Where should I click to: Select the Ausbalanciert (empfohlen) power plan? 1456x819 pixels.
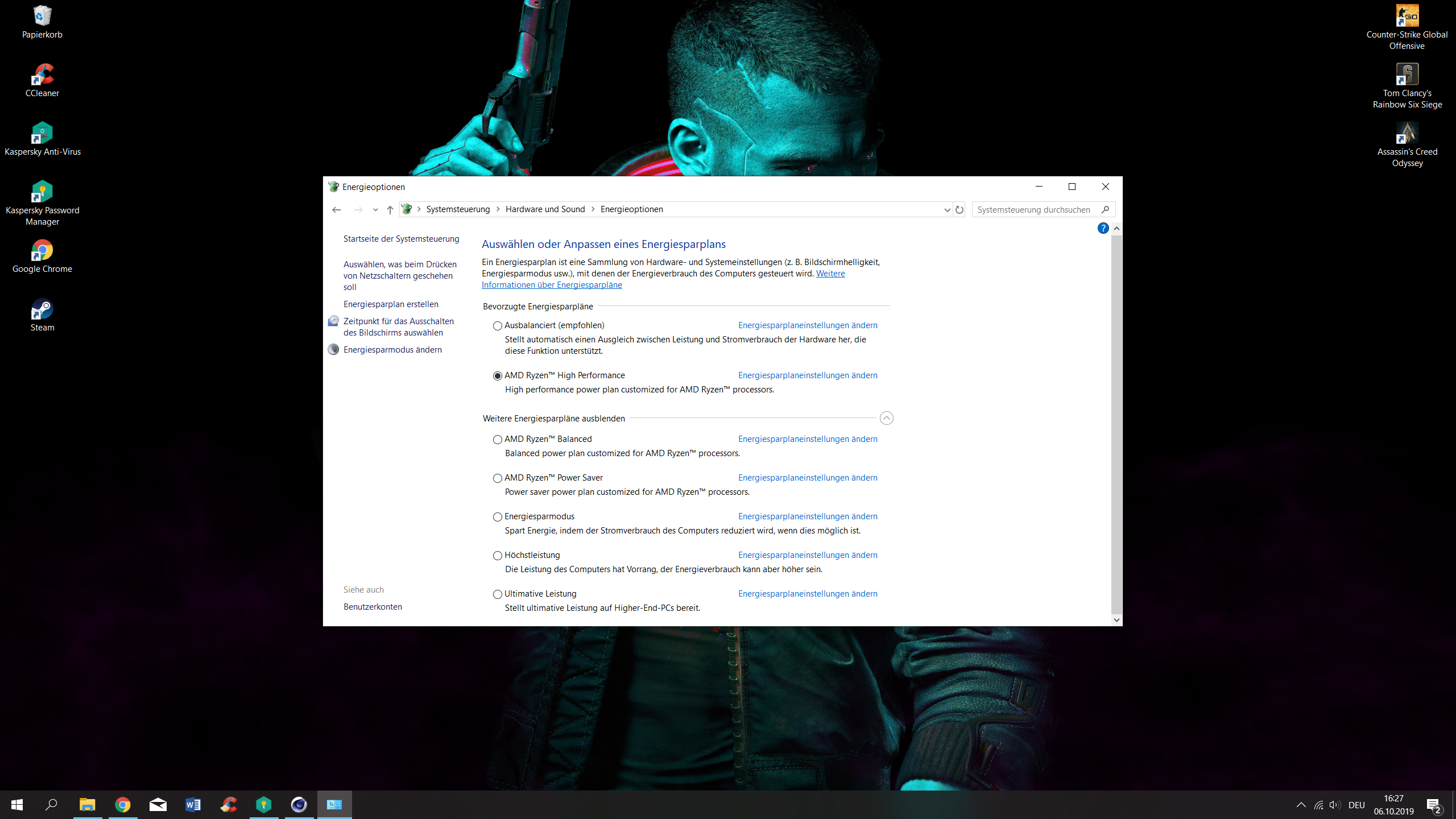(498, 326)
